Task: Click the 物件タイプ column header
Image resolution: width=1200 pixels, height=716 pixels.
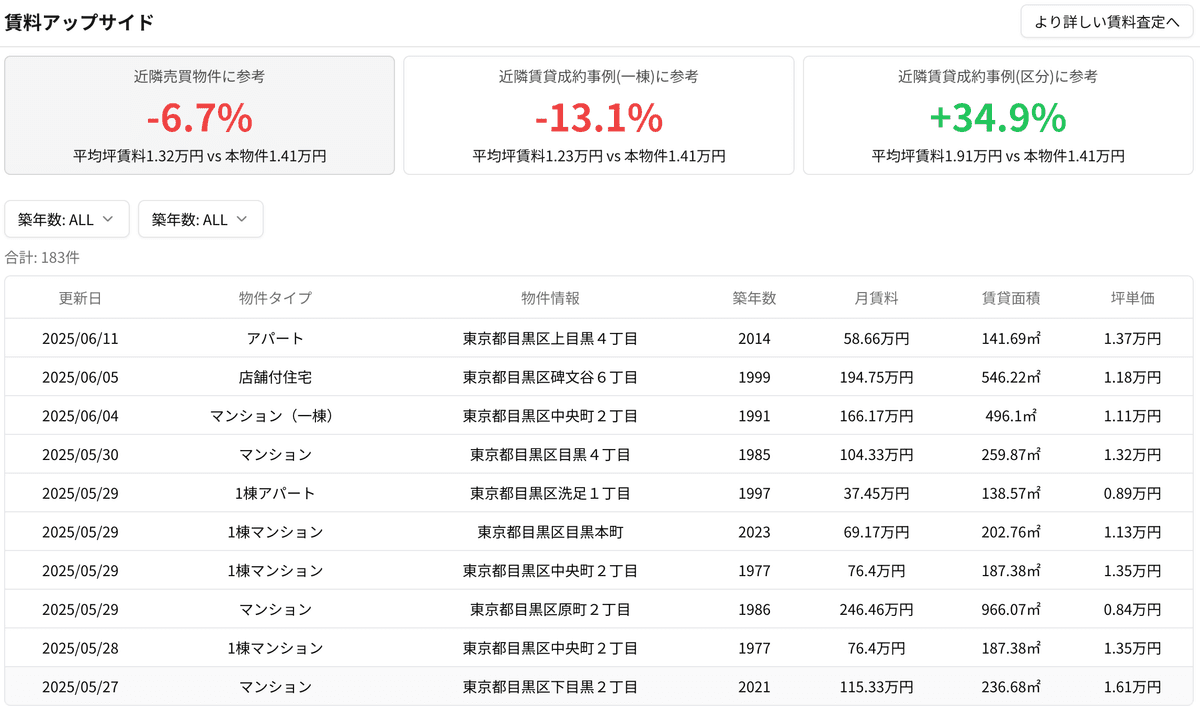Action: [x=275, y=298]
